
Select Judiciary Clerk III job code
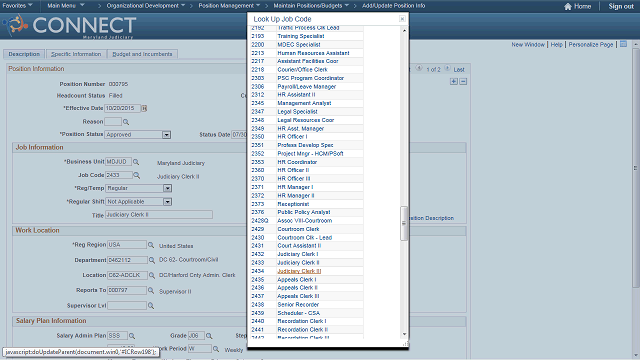(x=299, y=271)
